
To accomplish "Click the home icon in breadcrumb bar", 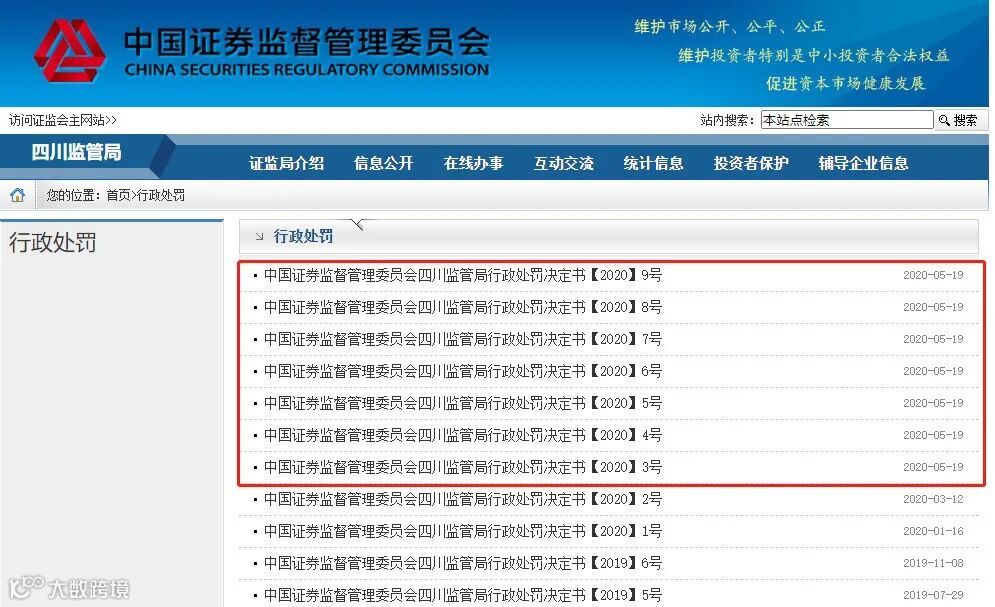I will click(18, 195).
